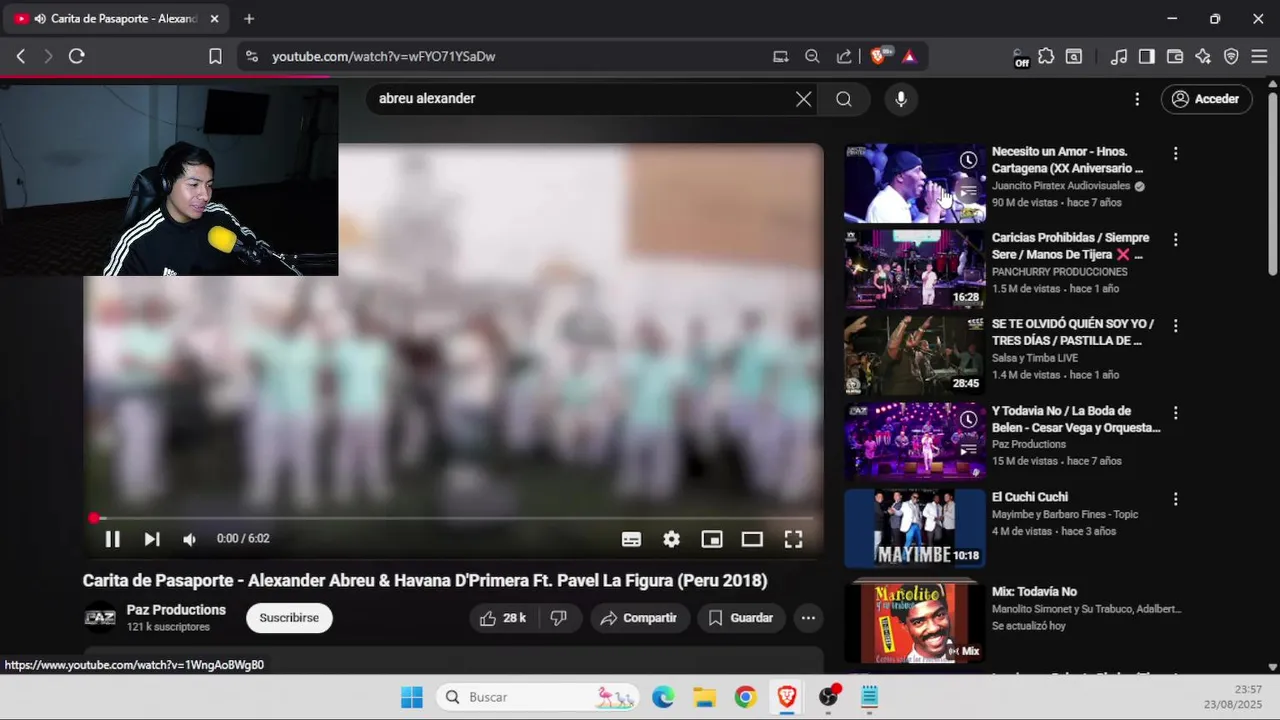Open Brave Shields lion icon
This screenshot has height=720, width=1280.
879,57
